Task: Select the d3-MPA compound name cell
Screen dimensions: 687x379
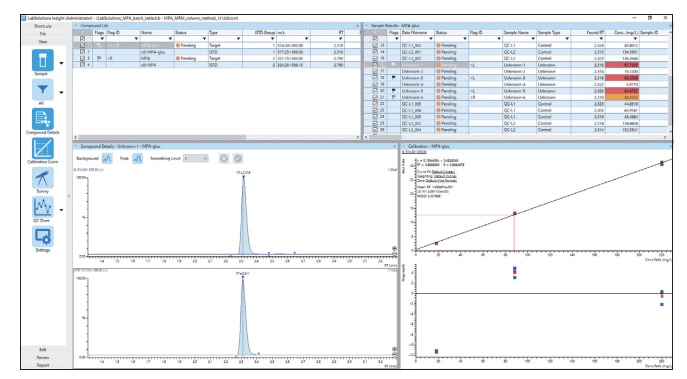Action: pyautogui.click(x=157, y=65)
